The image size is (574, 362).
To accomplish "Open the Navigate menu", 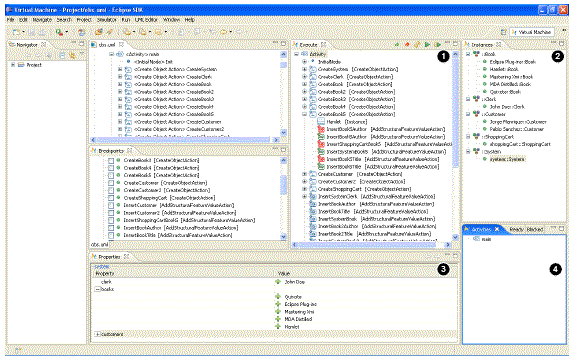I will click(x=42, y=20).
